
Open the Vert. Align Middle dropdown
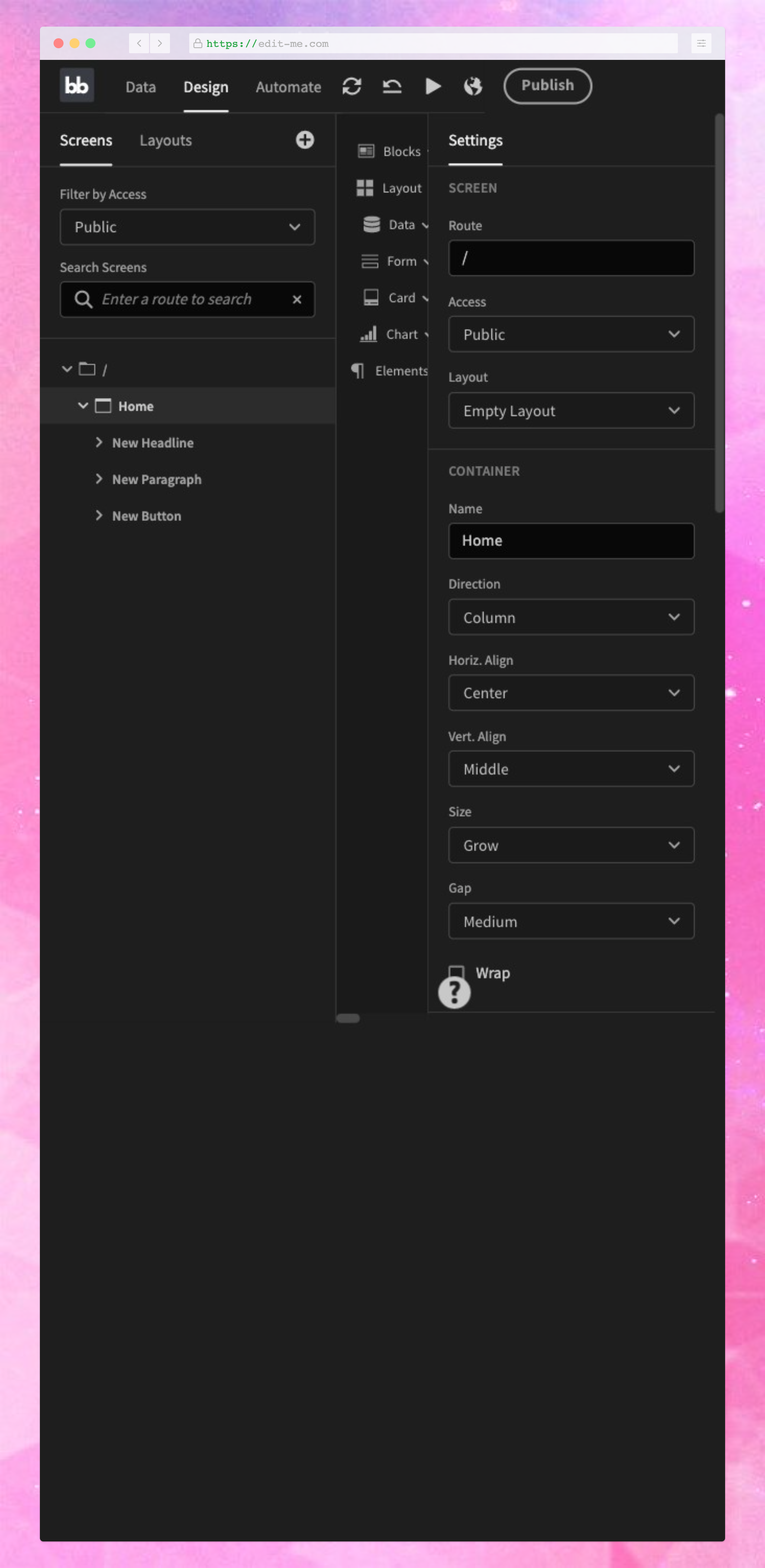tap(571, 769)
